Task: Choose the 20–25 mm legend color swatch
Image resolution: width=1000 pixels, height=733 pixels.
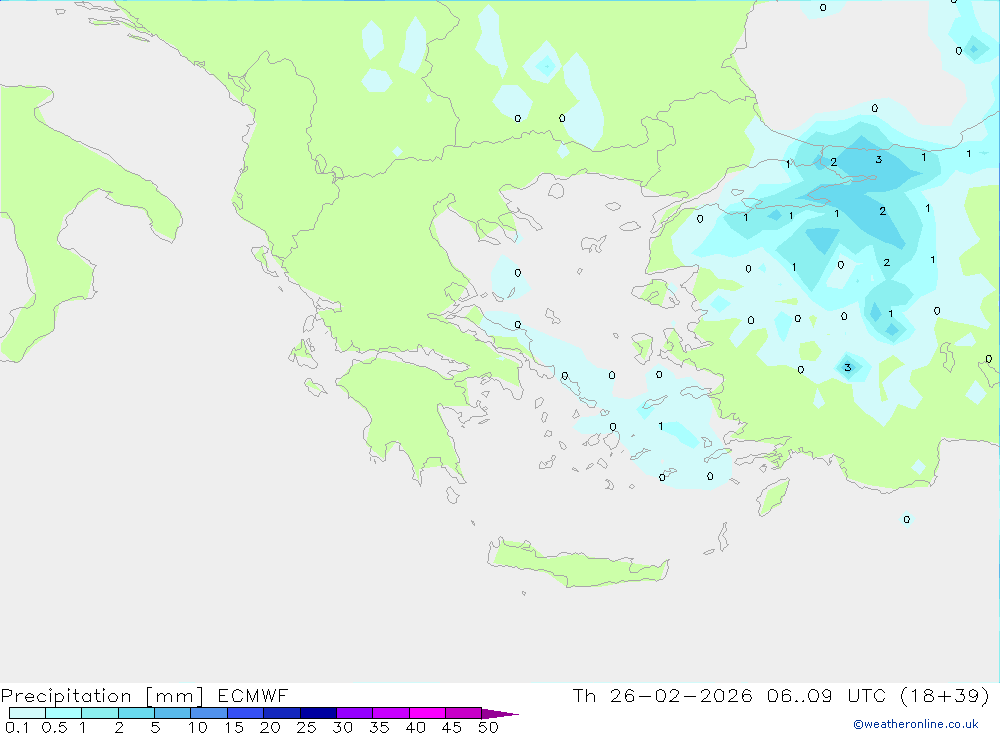Action: [282, 713]
